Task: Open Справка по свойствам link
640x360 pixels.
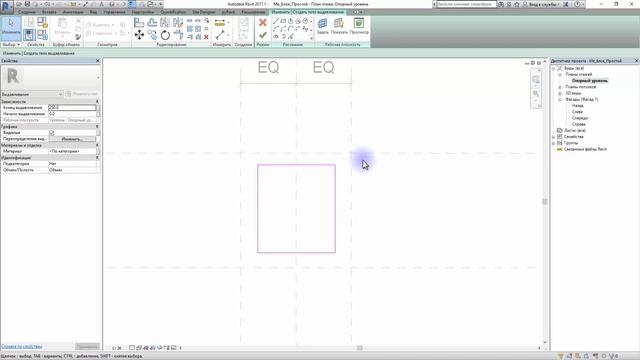Action: [x=22, y=347]
